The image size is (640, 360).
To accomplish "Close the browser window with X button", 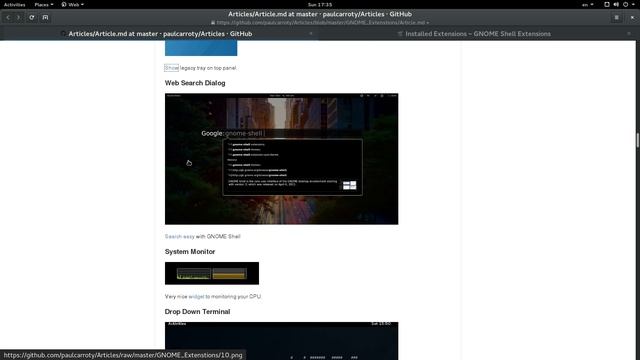I will tap(632, 18).
